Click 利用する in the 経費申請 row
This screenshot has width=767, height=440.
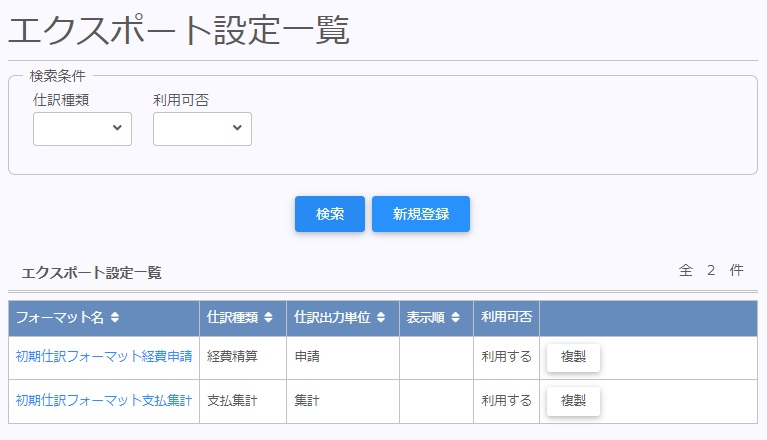tap(506, 358)
